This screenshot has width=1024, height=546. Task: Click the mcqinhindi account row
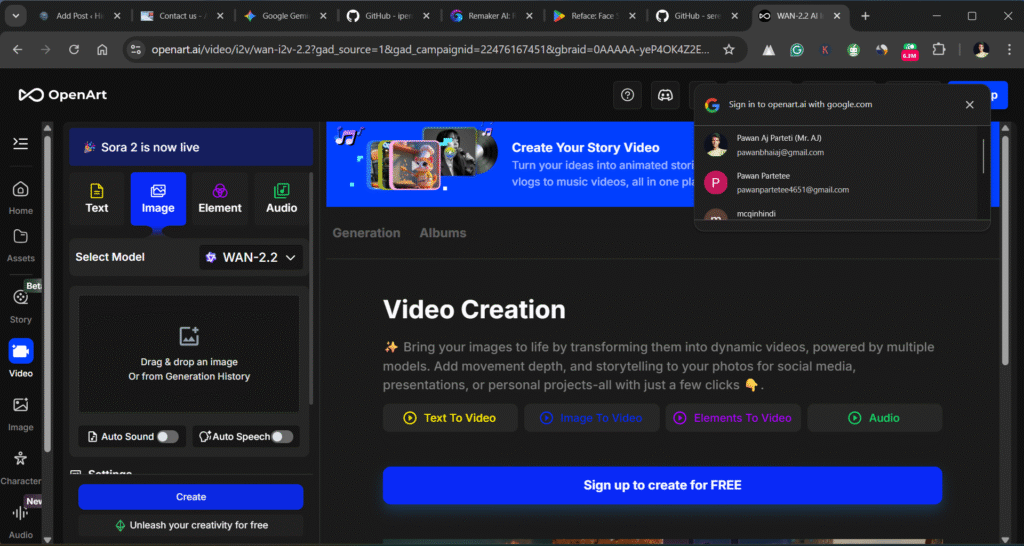click(x=836, y=214)
